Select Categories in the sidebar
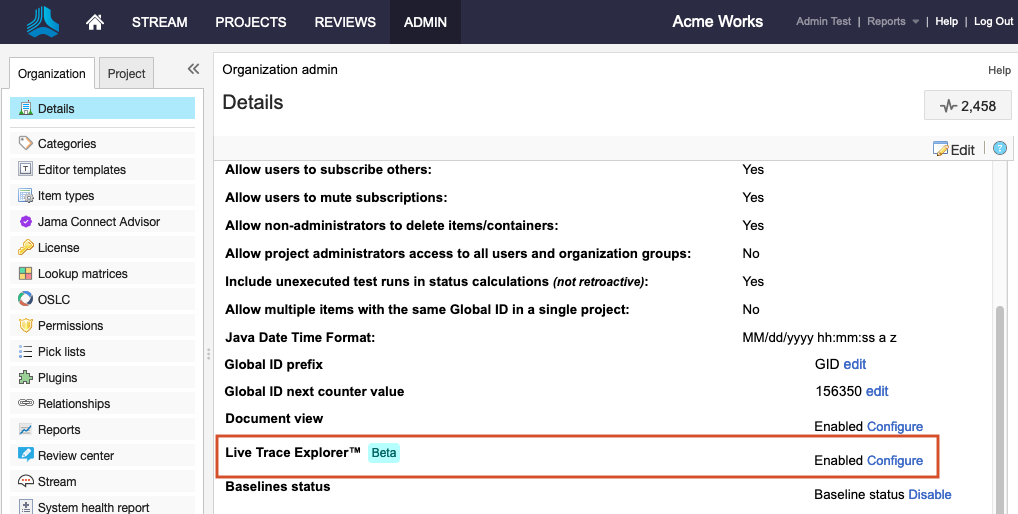 point(103,143)
